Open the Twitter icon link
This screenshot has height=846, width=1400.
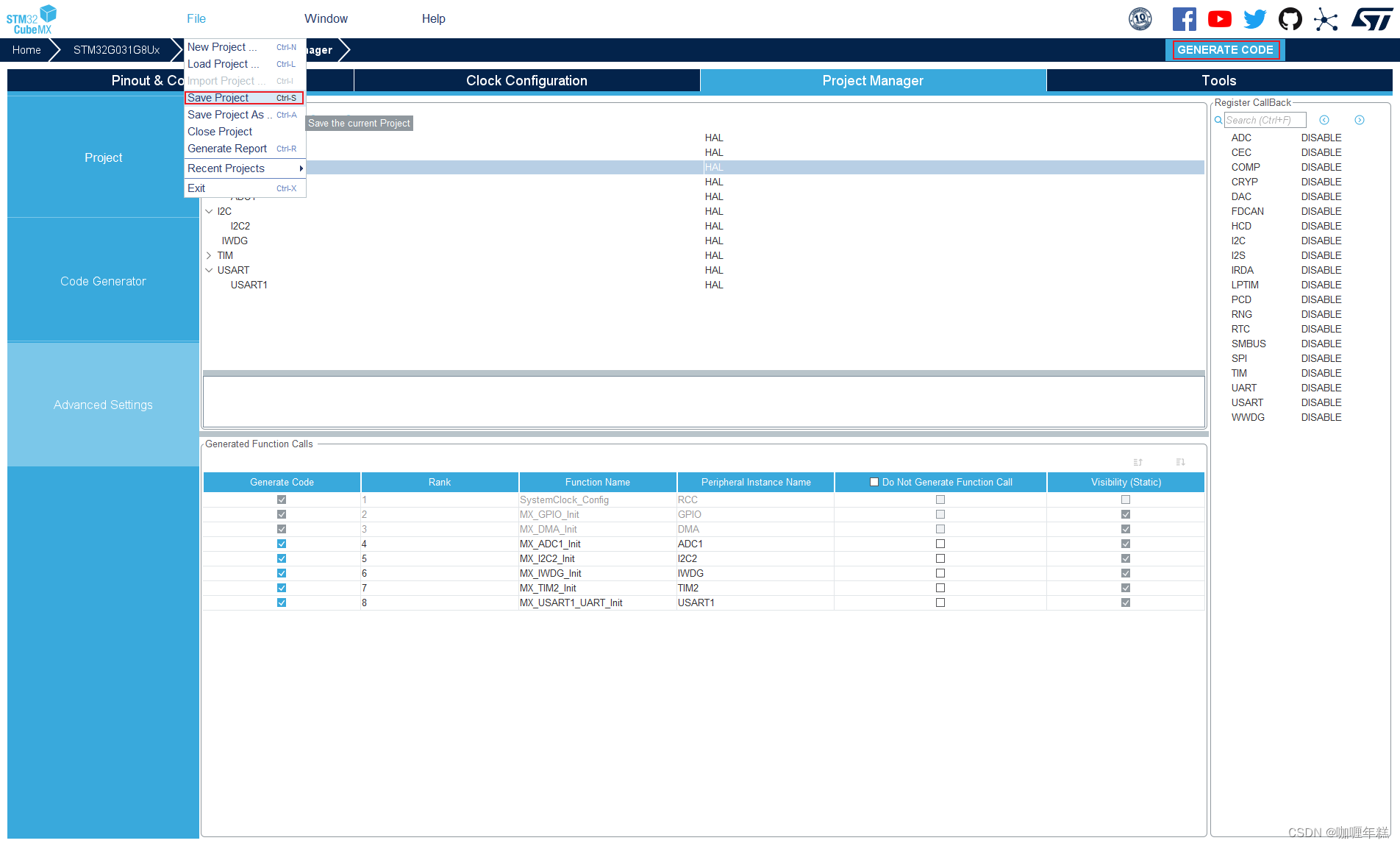click(1254, 19)
